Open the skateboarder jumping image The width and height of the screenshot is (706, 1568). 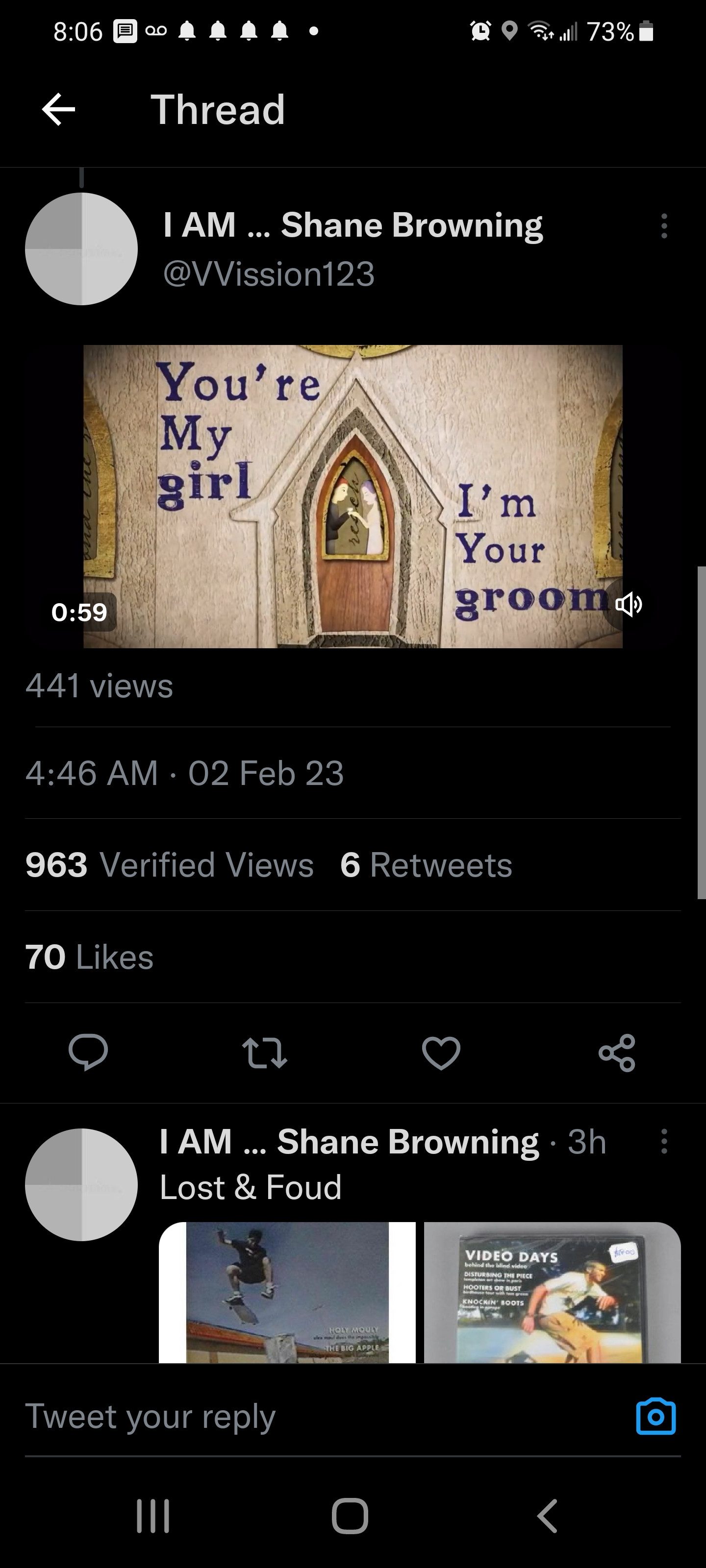(x=287, y=1292)
